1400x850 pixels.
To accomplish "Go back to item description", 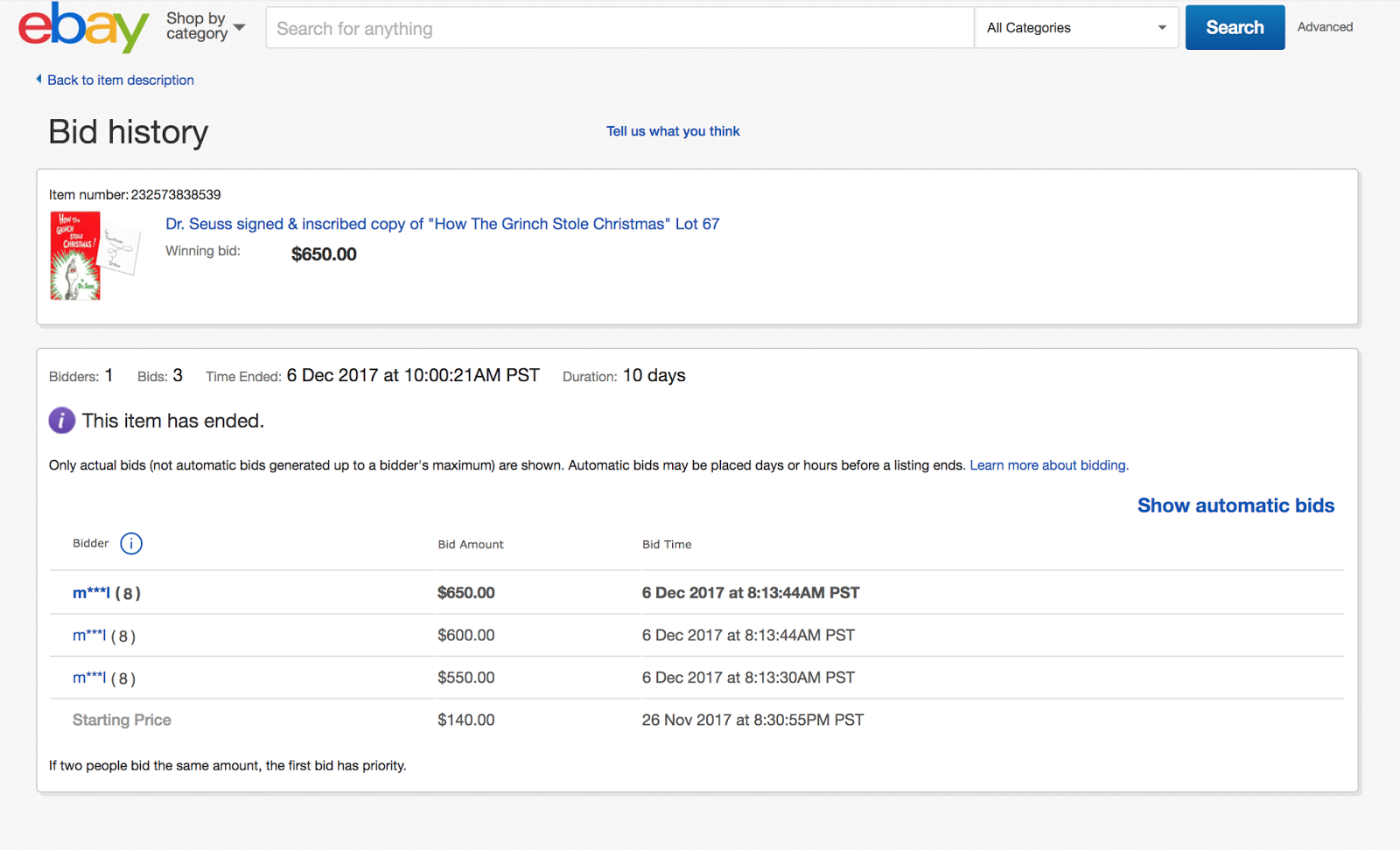I will click(121, 80).
